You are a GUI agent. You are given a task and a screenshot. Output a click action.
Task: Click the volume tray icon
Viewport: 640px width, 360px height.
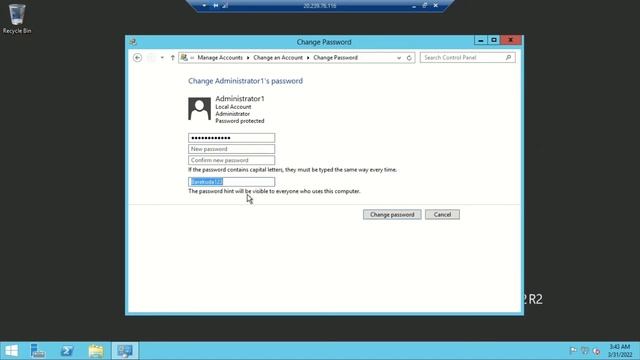(x=596, y=351)
